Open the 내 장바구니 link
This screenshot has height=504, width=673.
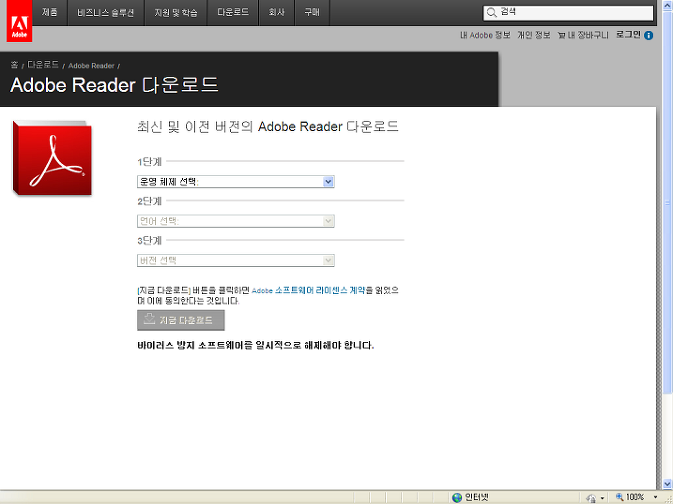[588, 35]
